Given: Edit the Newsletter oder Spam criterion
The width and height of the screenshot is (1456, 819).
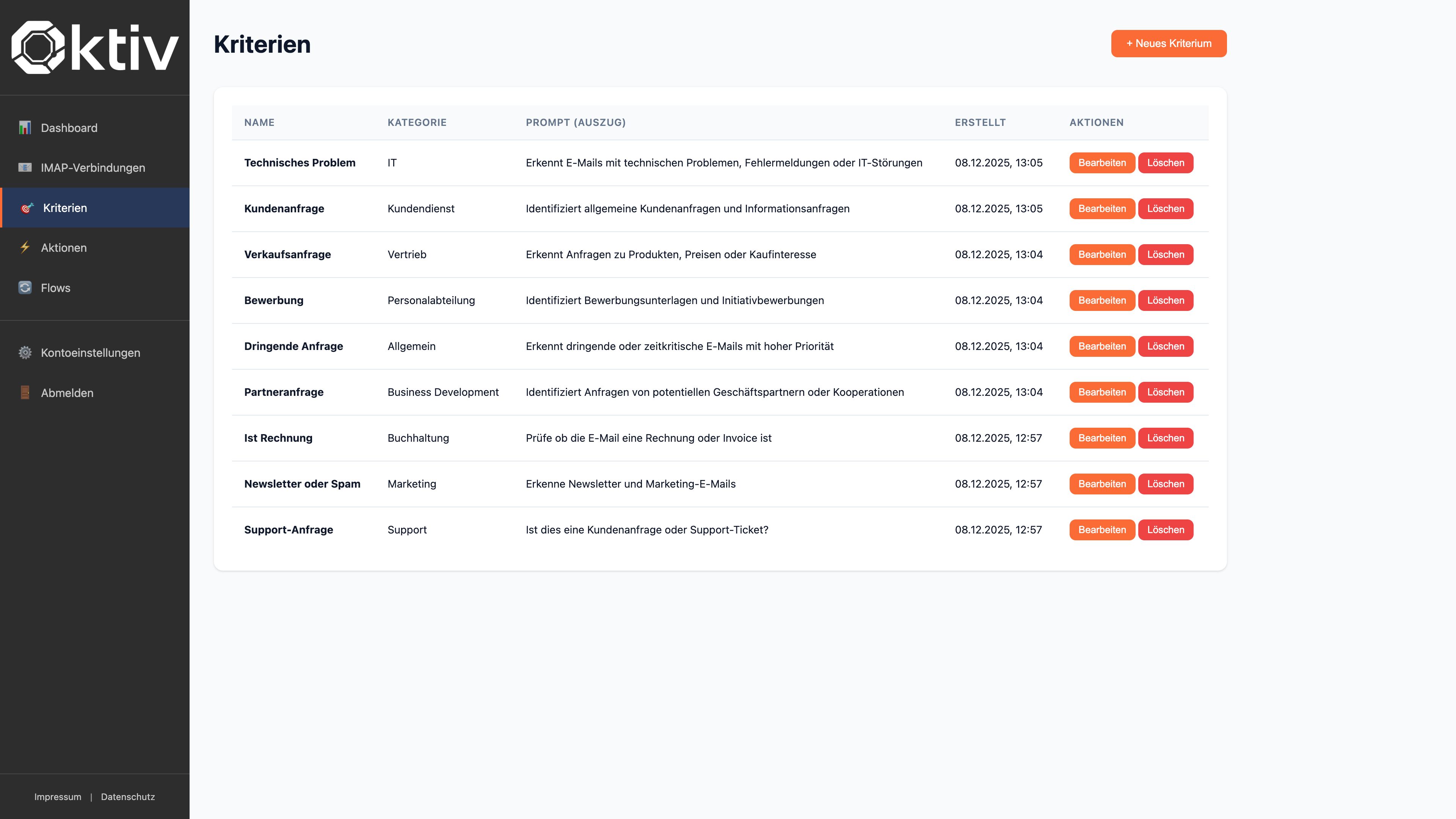Looking at the screenshot, I should point(1101,484).
